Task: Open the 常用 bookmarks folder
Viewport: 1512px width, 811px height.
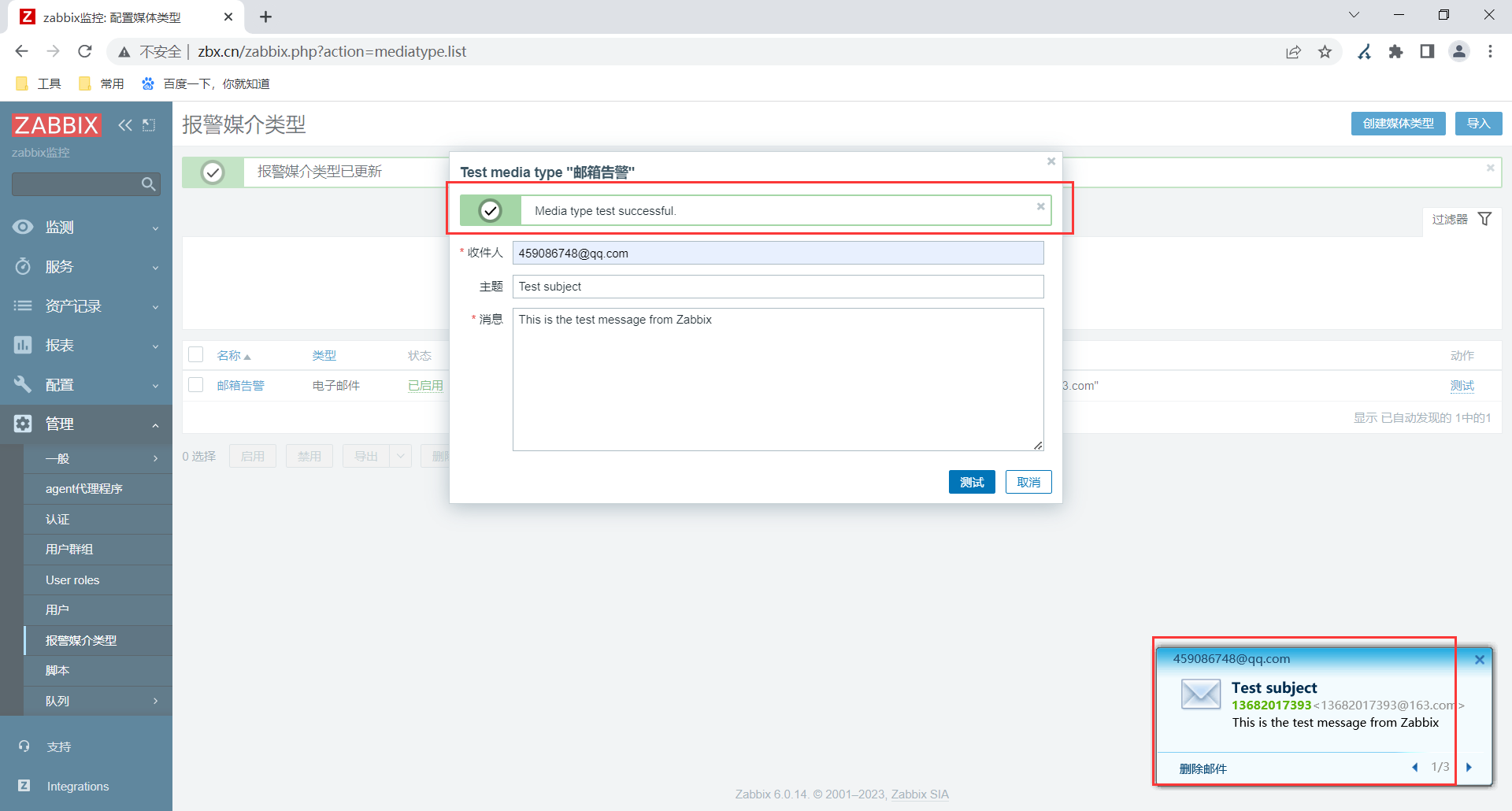Action: pos(102,83)
